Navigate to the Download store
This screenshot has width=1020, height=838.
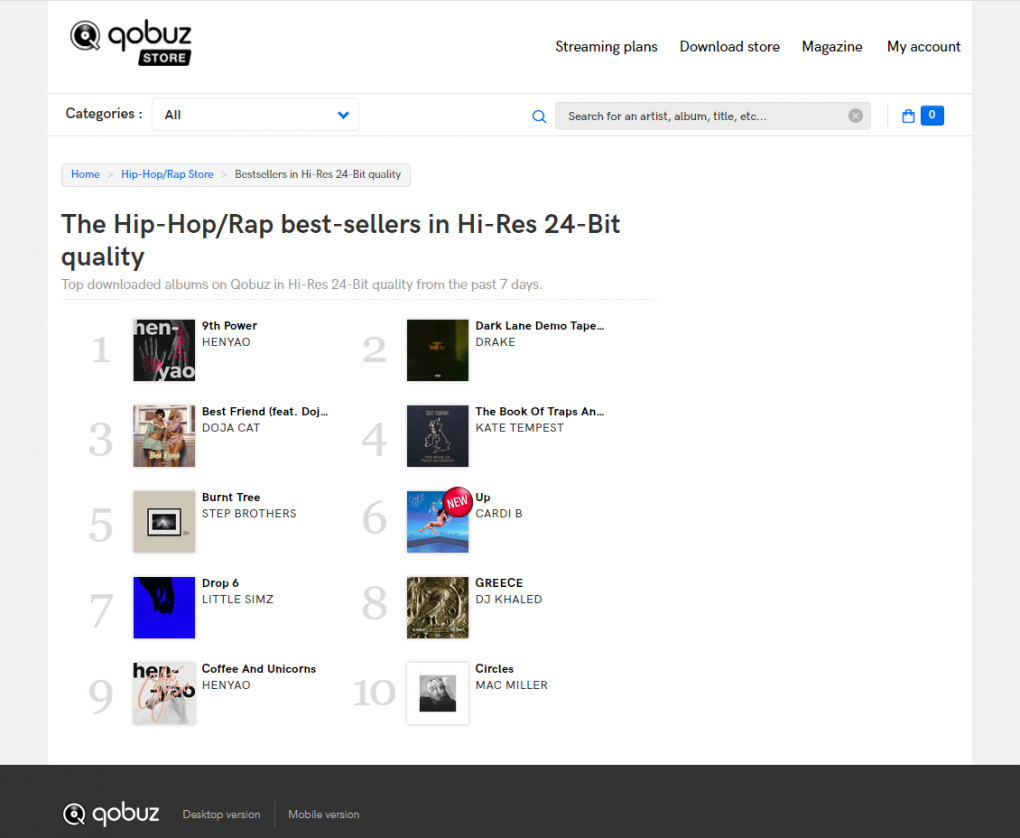click(729, 46)
